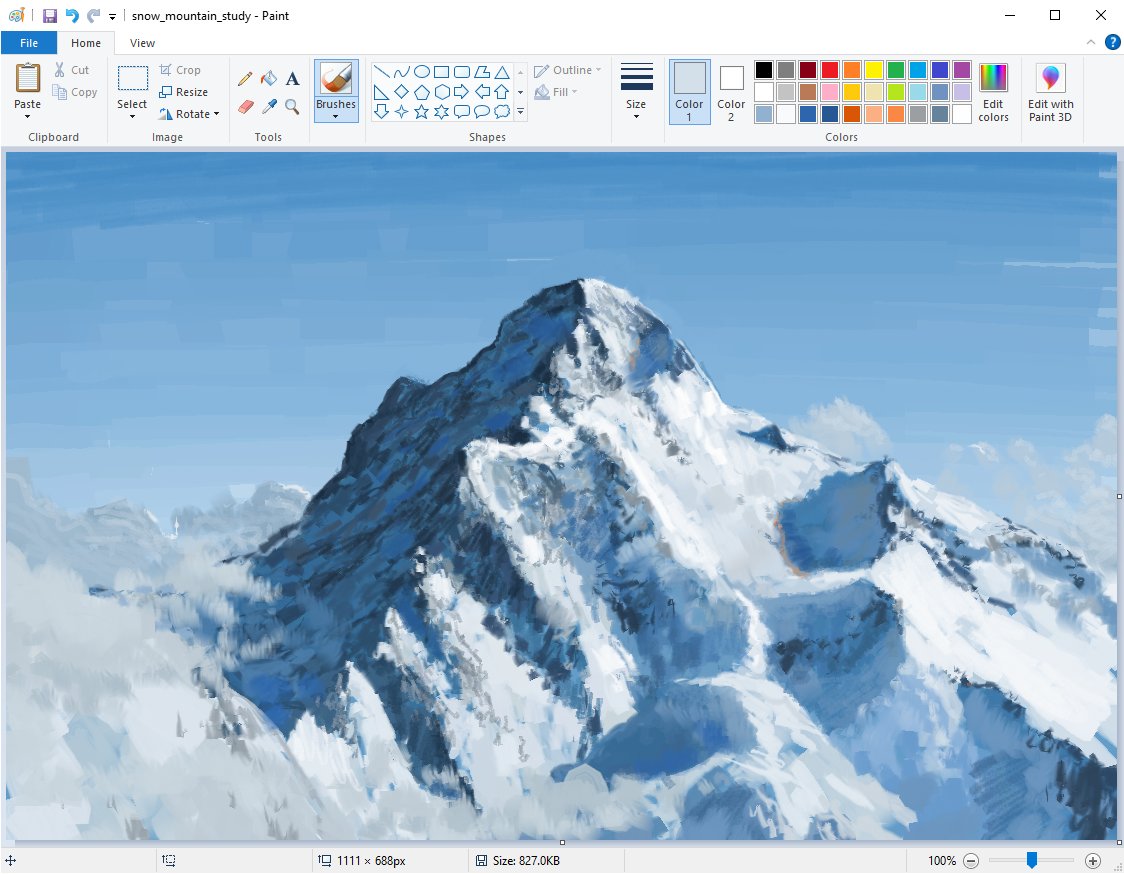The height and width of the screenshot is (874, 1124).
Task: Activate the Color picker eyedropper tool
Action: (269, 107)
